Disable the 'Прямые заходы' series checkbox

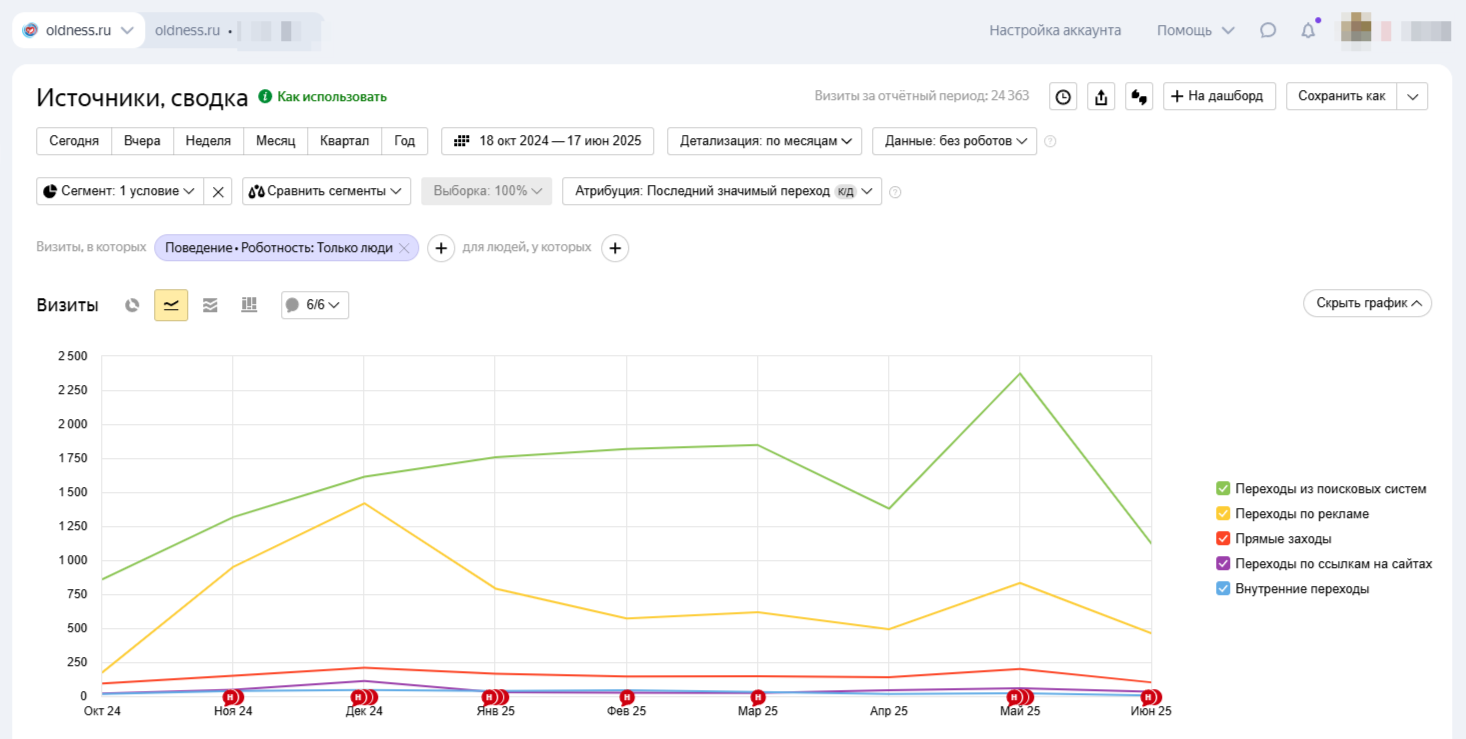pos(1223,539)
